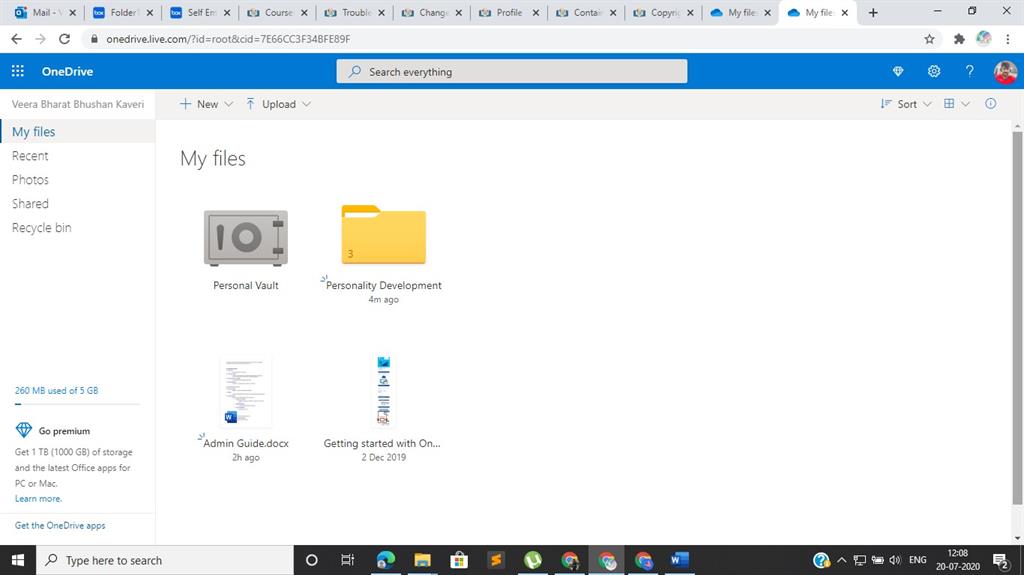Open a new browser tab
This screenshot has width=1024, height=575.
pyautogui.click(x=872, y=12)
